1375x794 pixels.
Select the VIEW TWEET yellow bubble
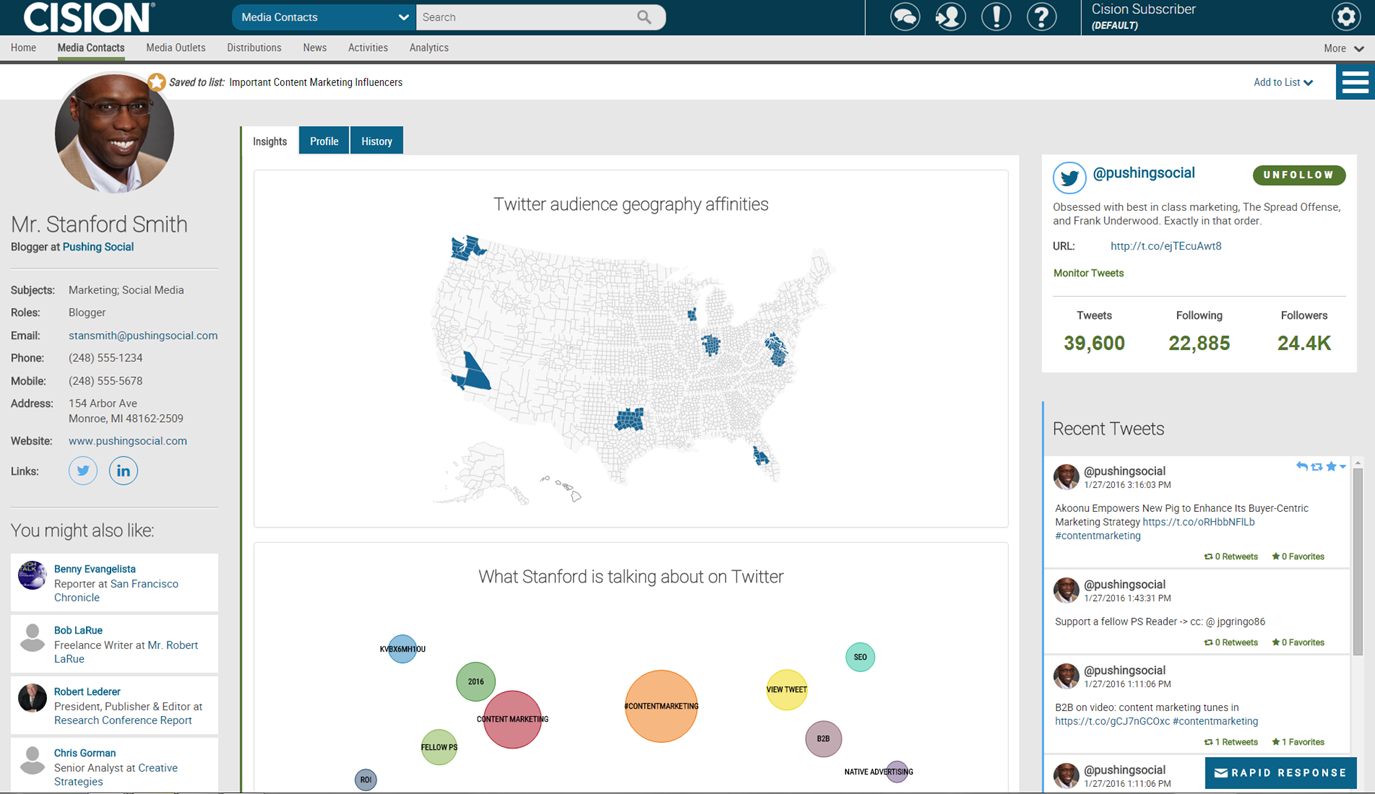(x=787, y=690)
